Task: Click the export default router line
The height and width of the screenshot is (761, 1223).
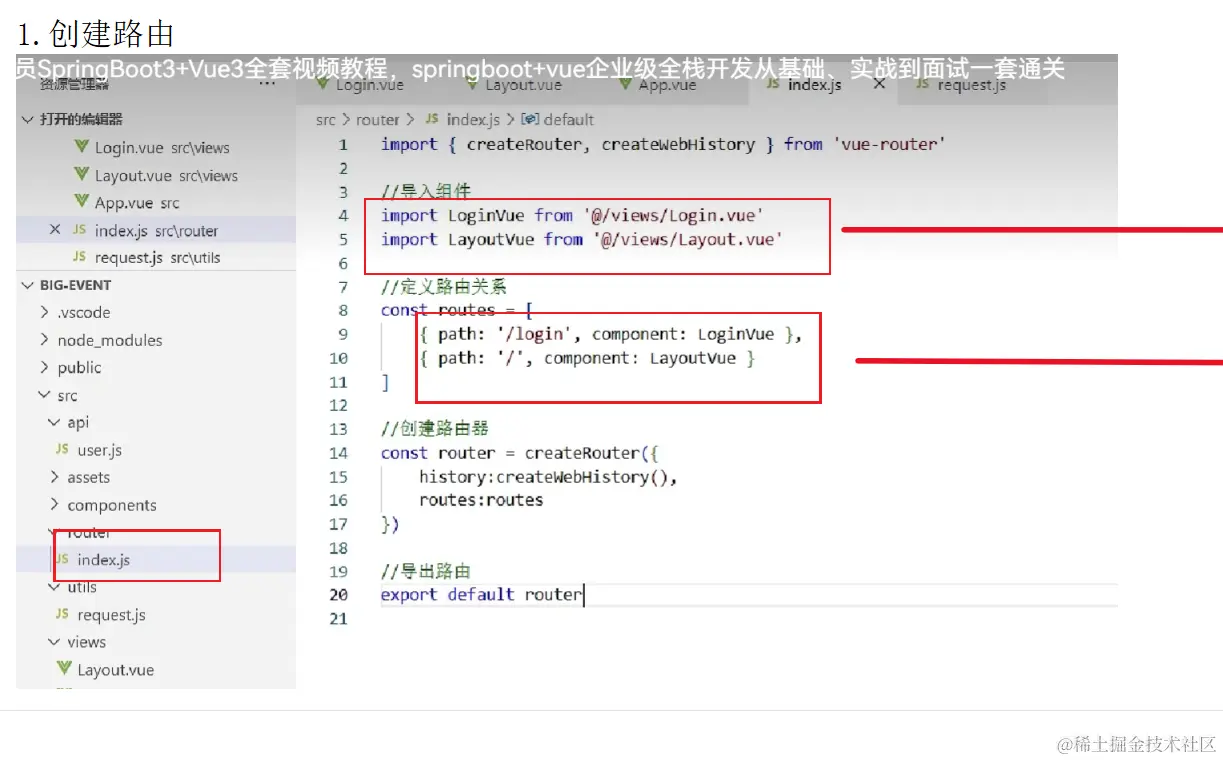Action: 481,595
